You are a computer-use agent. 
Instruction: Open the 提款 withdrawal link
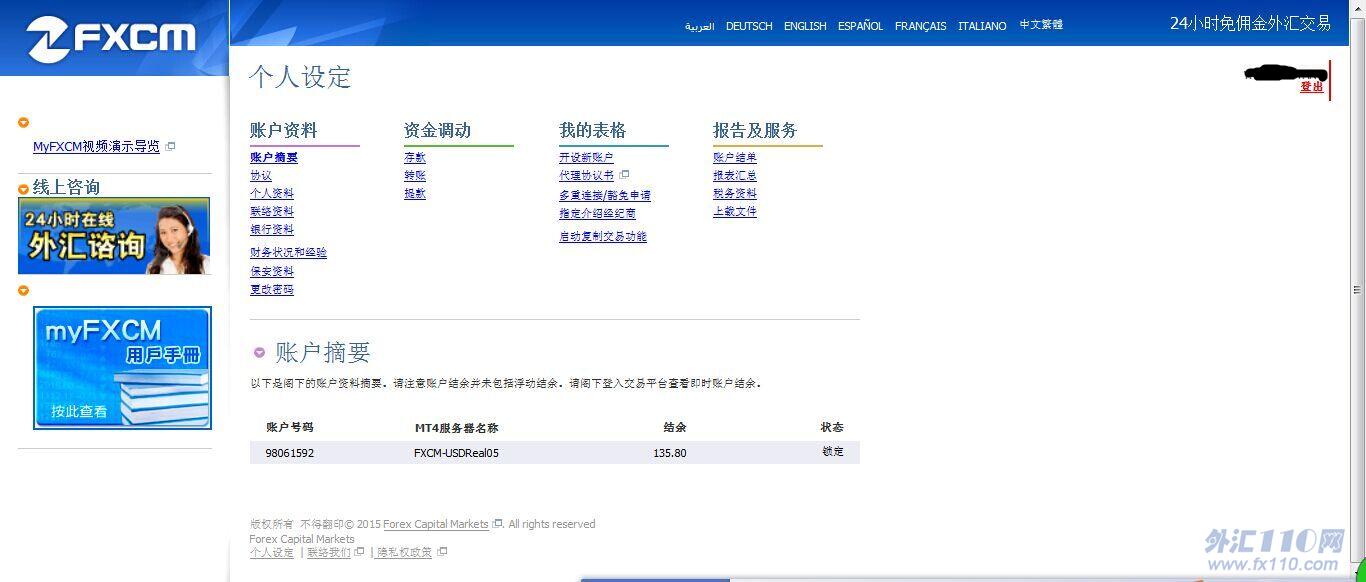click(x=415, y=194)
